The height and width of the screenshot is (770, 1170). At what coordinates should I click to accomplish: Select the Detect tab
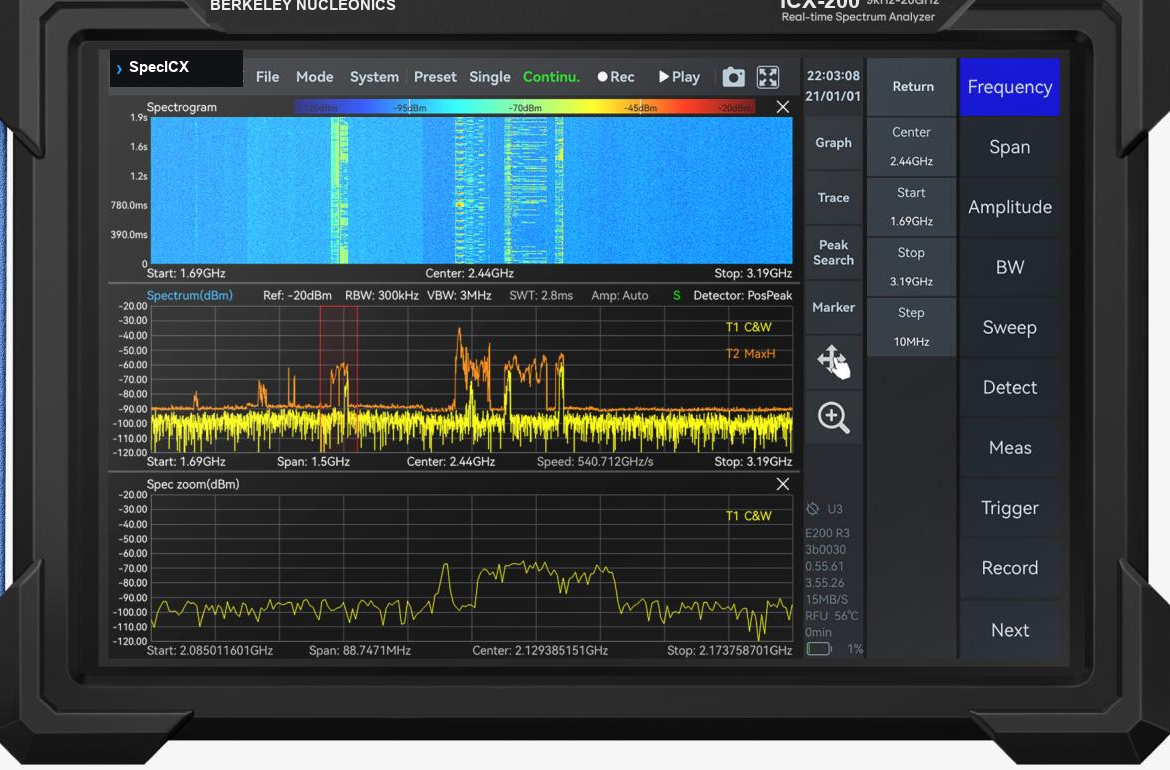click(1010, 387)
